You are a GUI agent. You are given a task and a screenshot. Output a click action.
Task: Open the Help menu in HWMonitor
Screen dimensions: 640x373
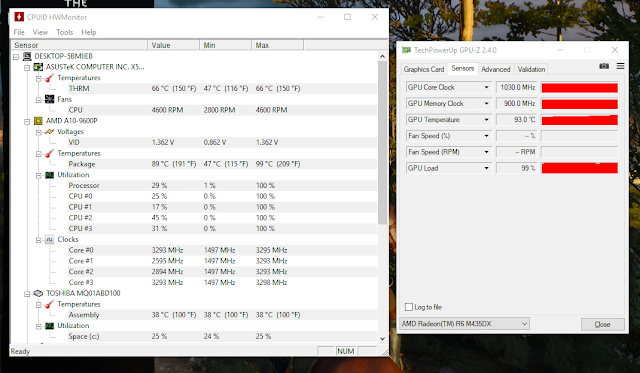pos(89,32)
